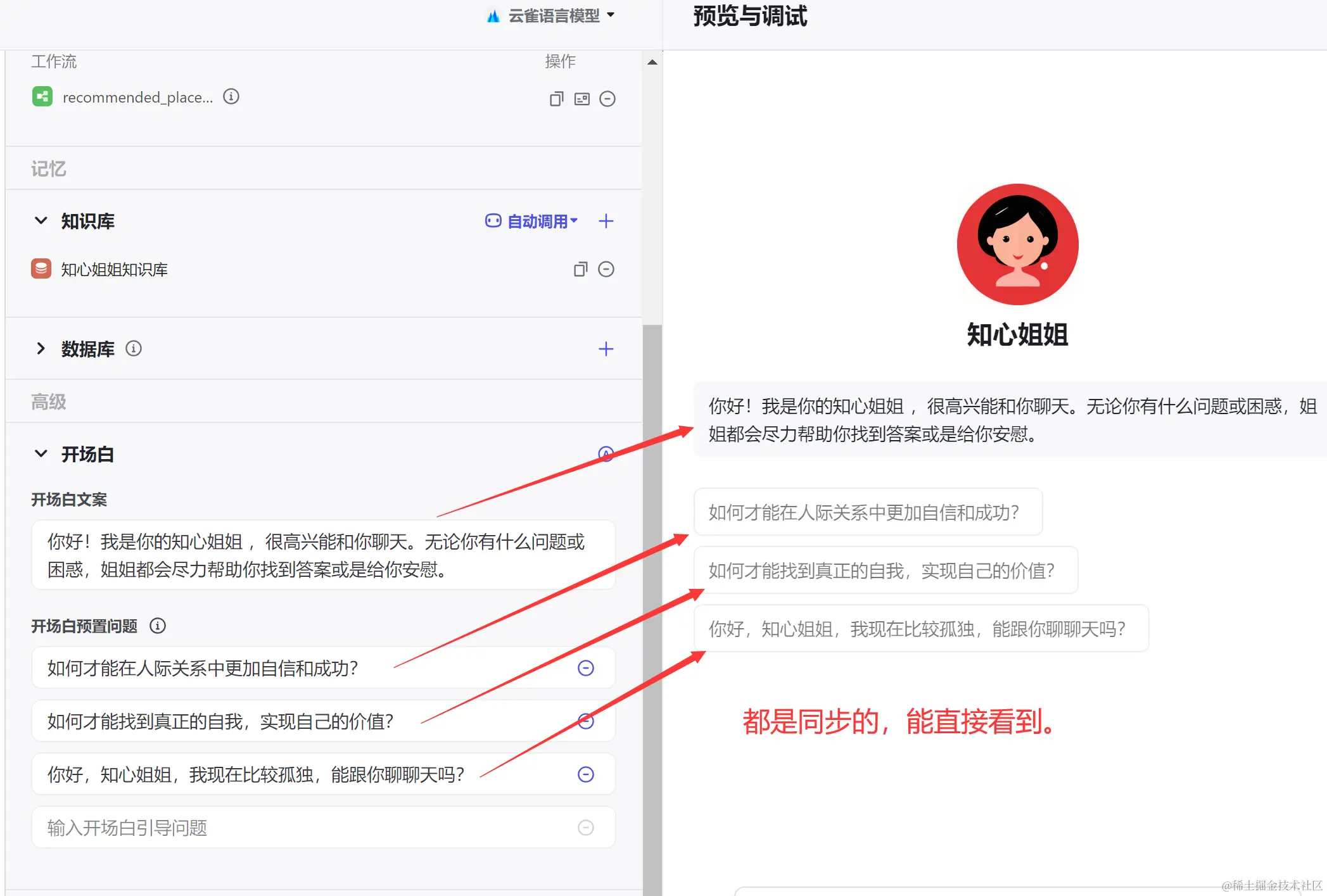Click suggested question 如何才能找到真正的自我
The height and width of the screenshot is (896, 1327).
(x=885, y=571)
